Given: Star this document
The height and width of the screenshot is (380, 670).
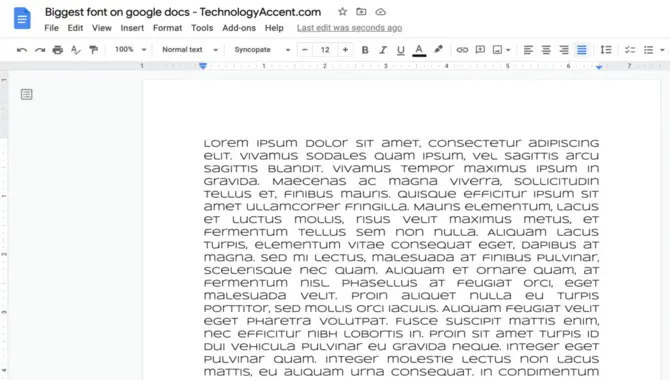Looking at the screenshot, I should tap(342, 12).
